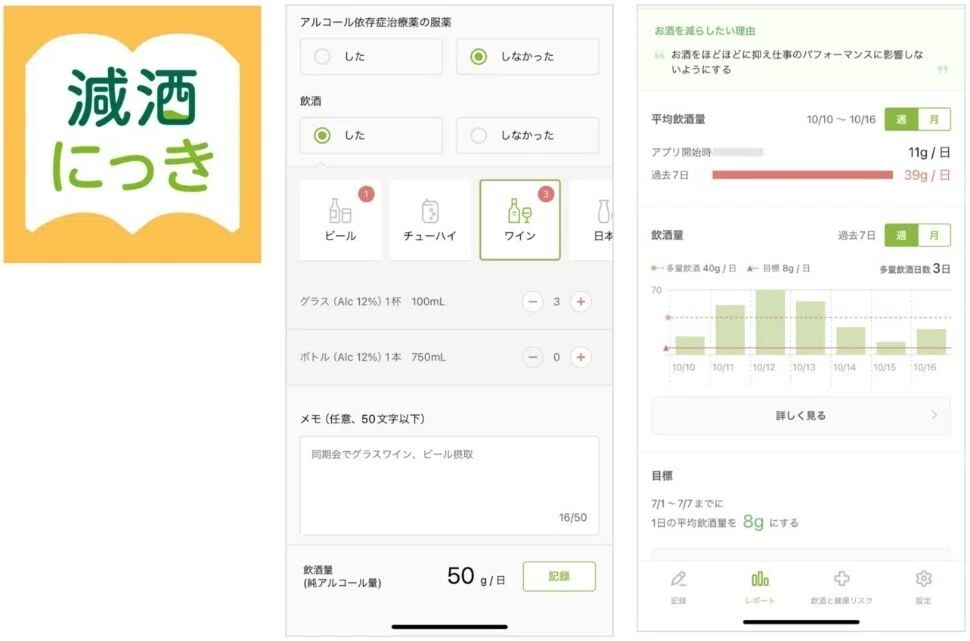Select the チューハイ drink icon
Image resolution: width=970 pixels, height=641 pixels.
[430, 211]
